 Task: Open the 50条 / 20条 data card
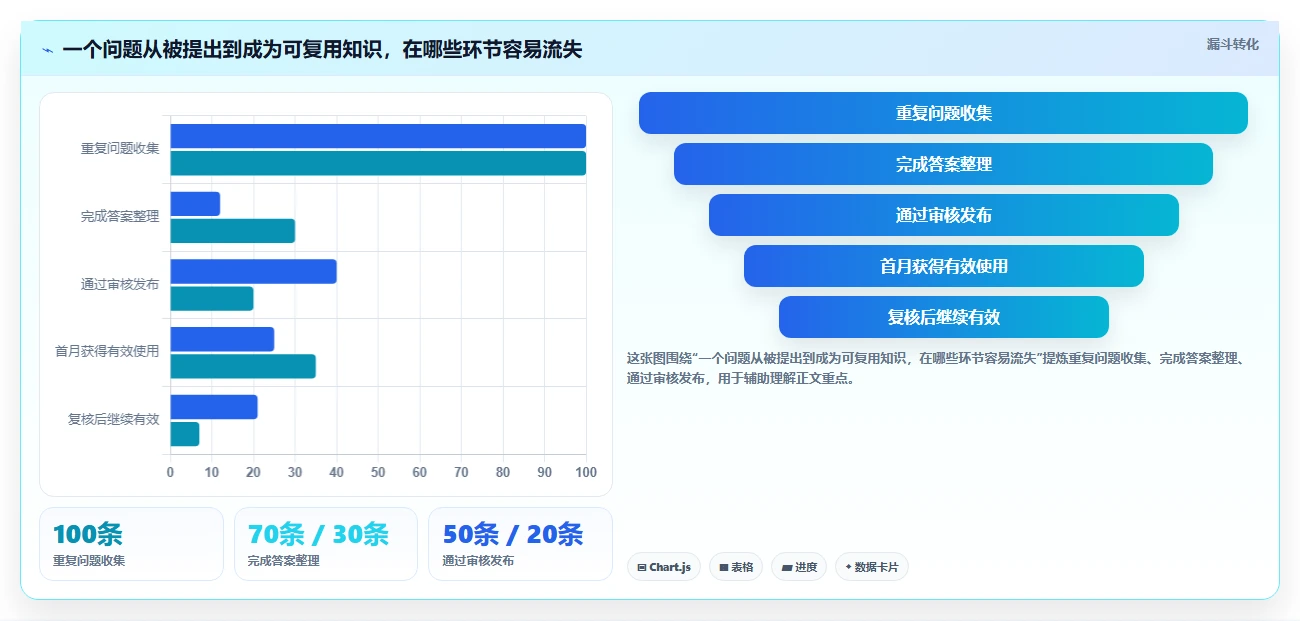coord(520,544)
